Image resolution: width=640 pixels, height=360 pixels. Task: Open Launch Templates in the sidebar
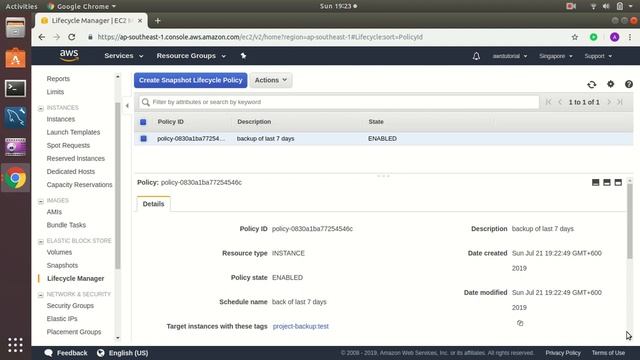tap(73, 132)
